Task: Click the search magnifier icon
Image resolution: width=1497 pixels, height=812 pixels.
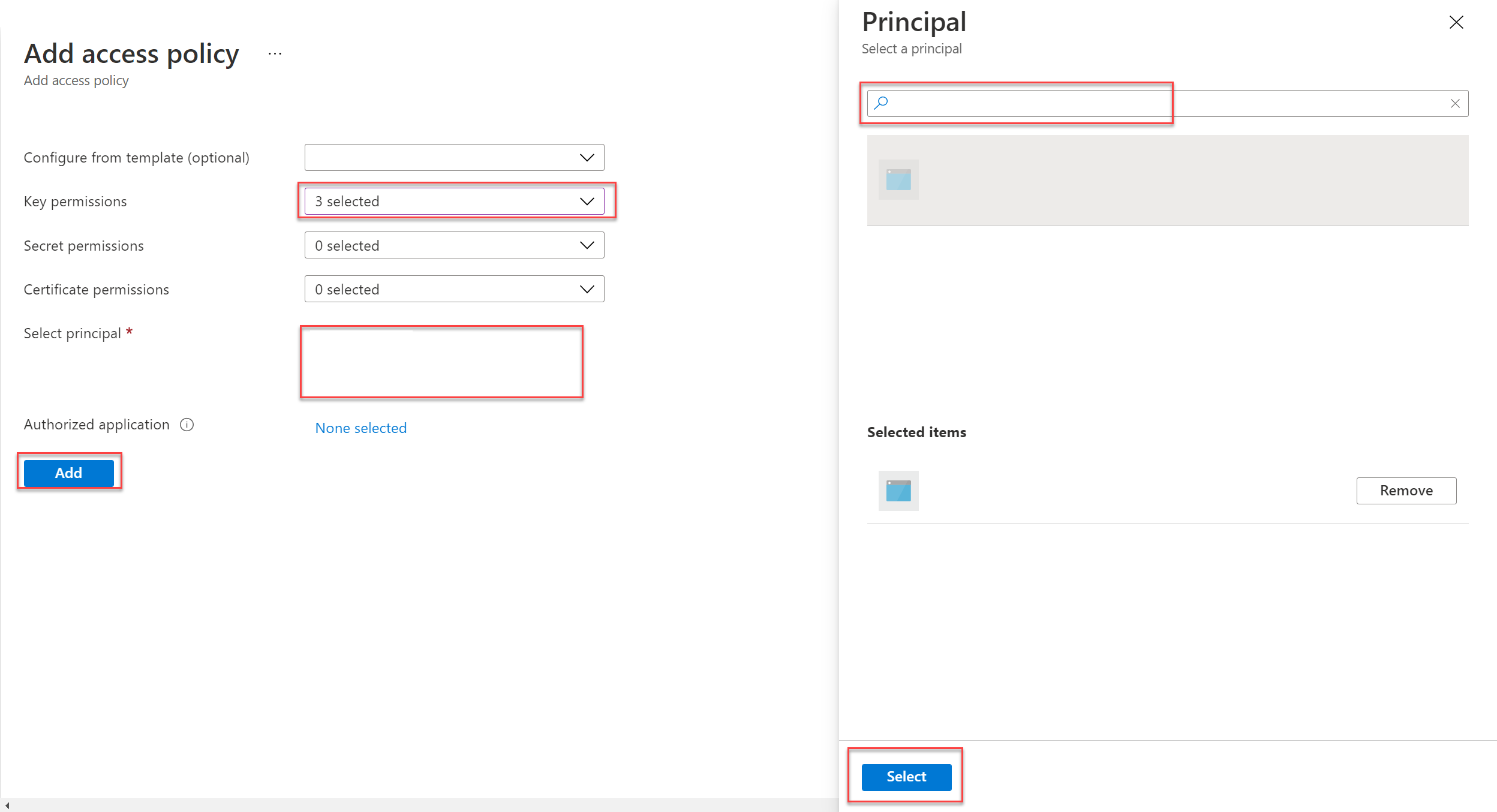Action: tap(881, 103)
